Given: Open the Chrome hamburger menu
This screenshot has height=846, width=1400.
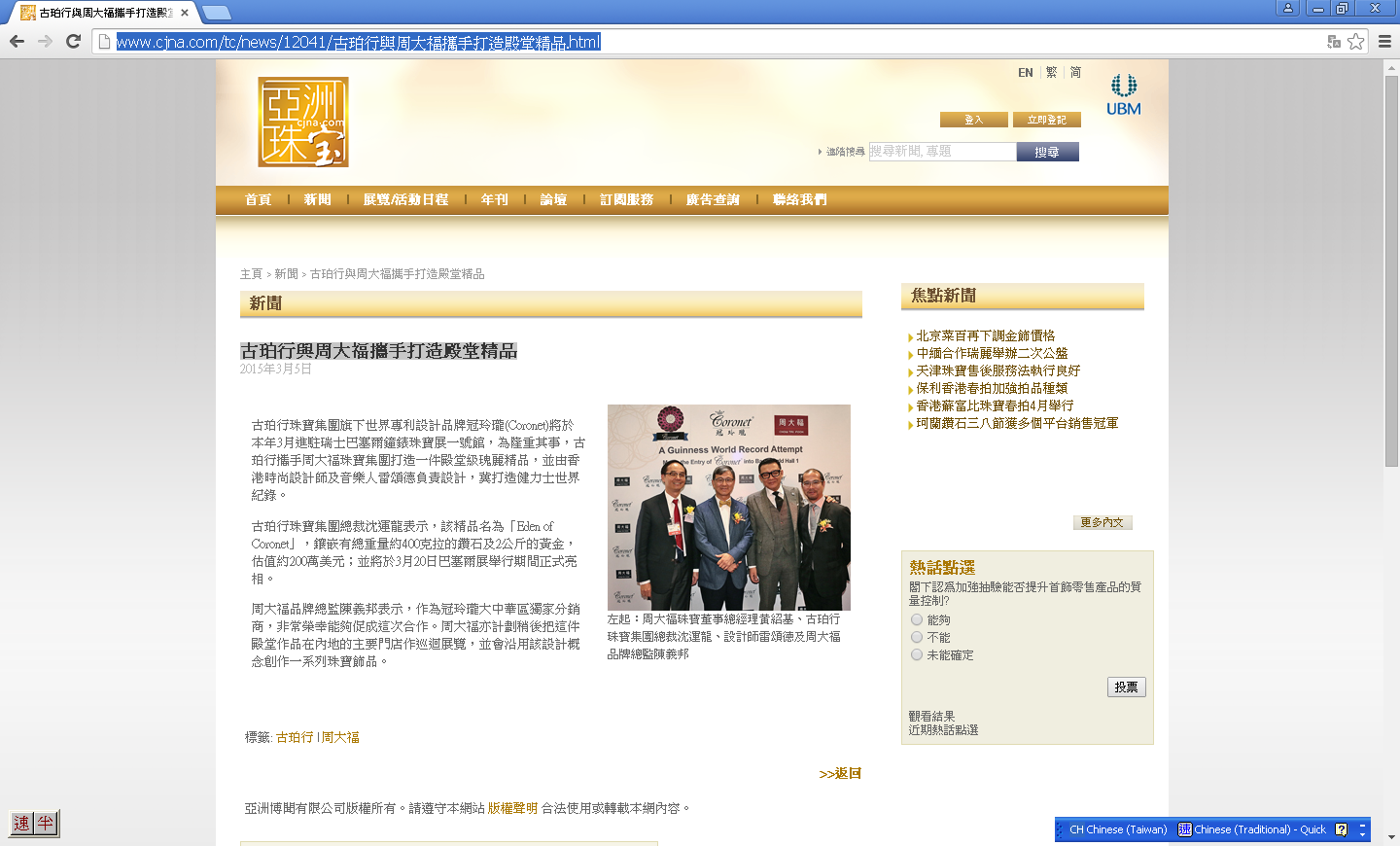Looking at the screenshot, I should pos(1384,42).
